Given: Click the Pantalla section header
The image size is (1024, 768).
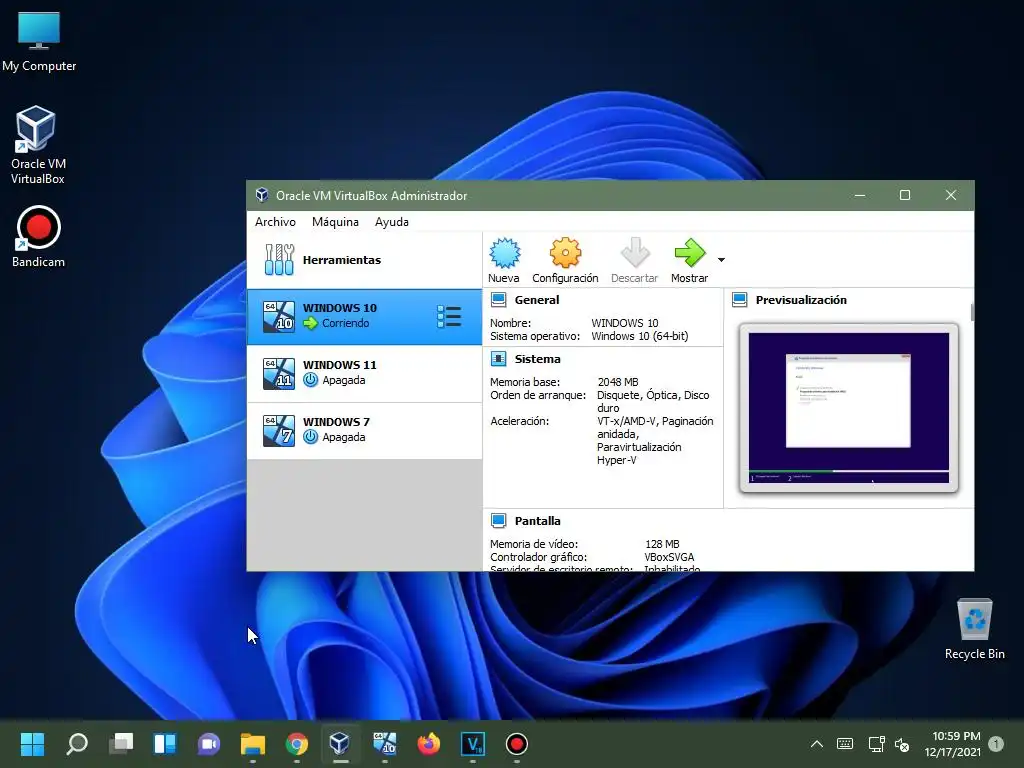Looking at the screenshot, I should coord(537,520).
